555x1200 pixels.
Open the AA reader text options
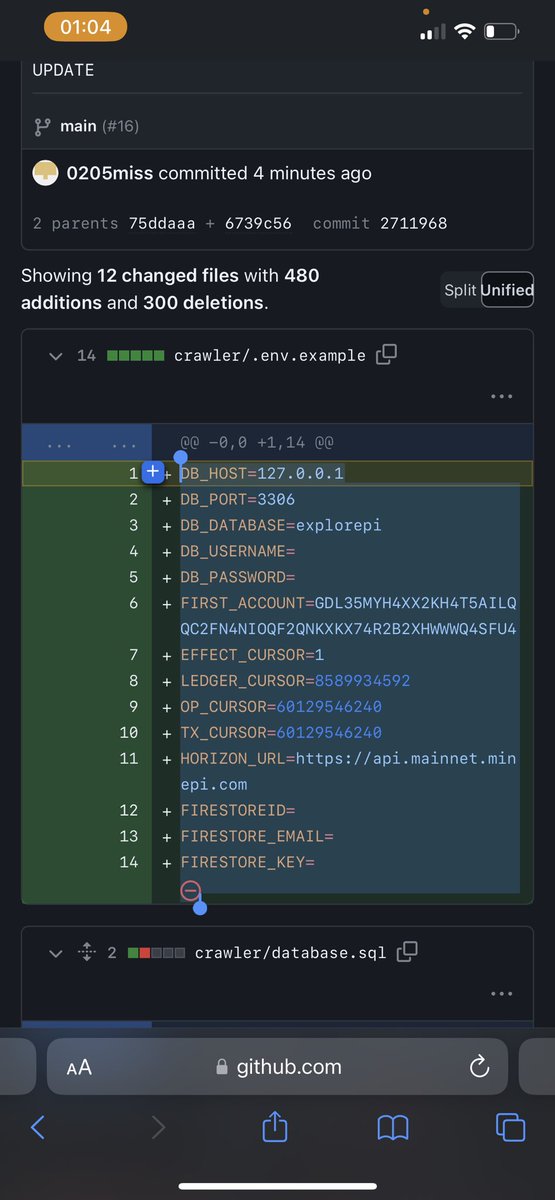click(79, 1068)
